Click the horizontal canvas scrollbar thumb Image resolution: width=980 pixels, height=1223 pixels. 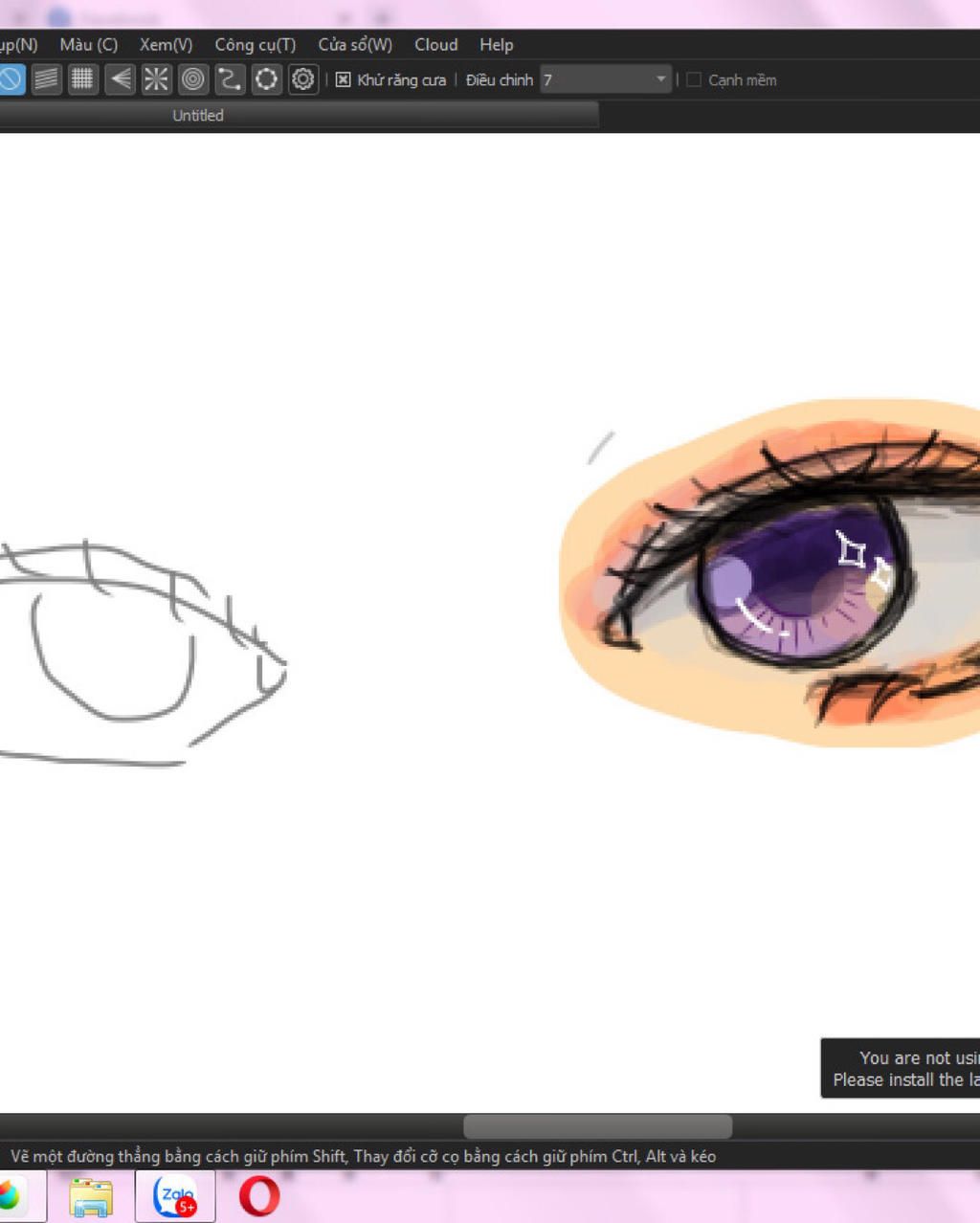pos(597,1126)
